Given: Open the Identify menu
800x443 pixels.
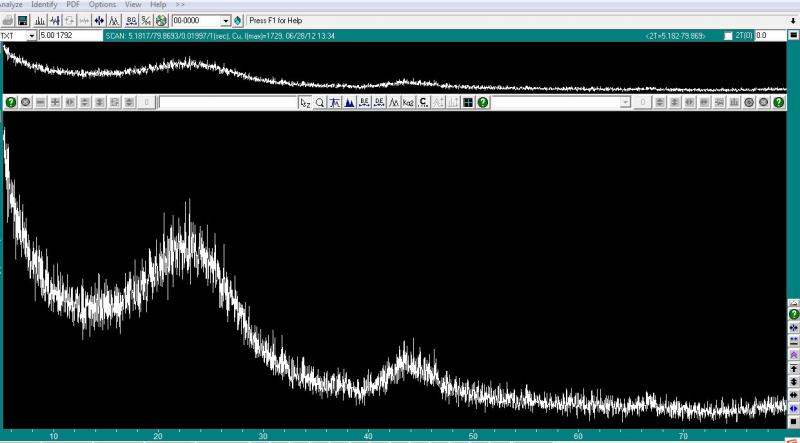Looking at the screenshot, I should [x=44, y=5].
